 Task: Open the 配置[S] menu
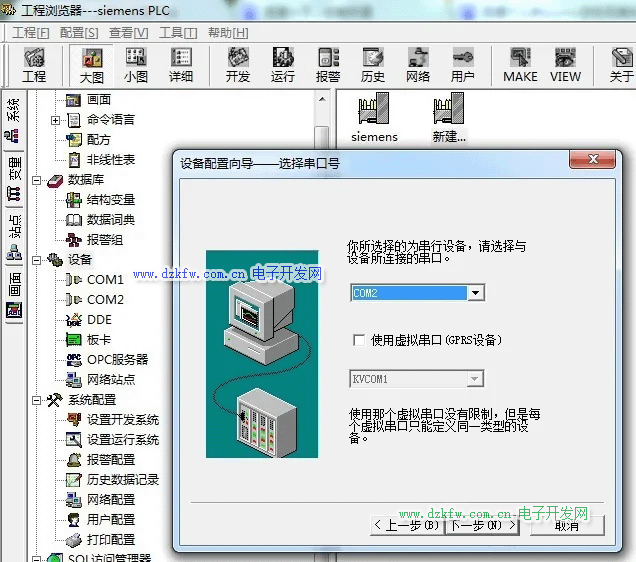79,33
